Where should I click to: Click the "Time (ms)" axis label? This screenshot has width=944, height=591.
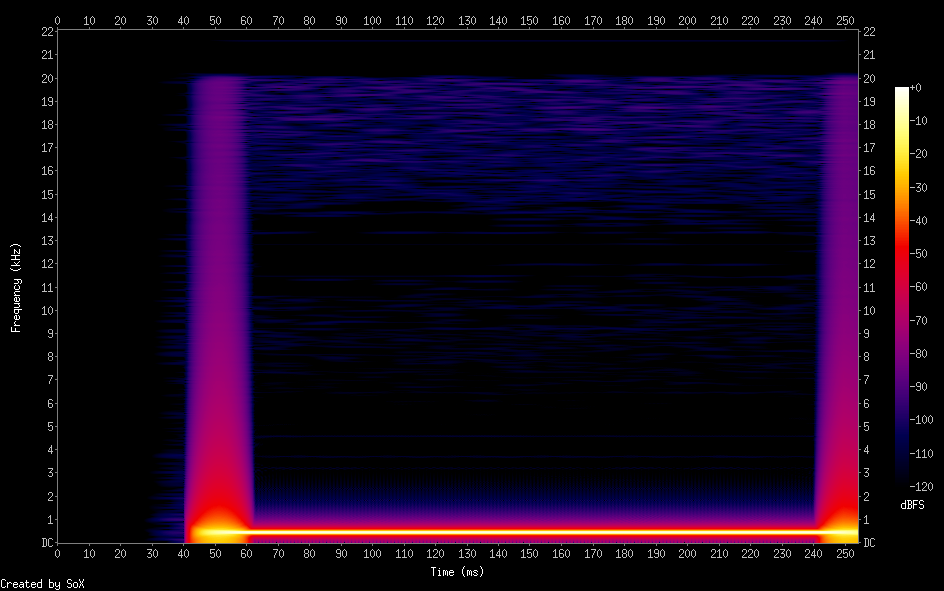(457, 572)
